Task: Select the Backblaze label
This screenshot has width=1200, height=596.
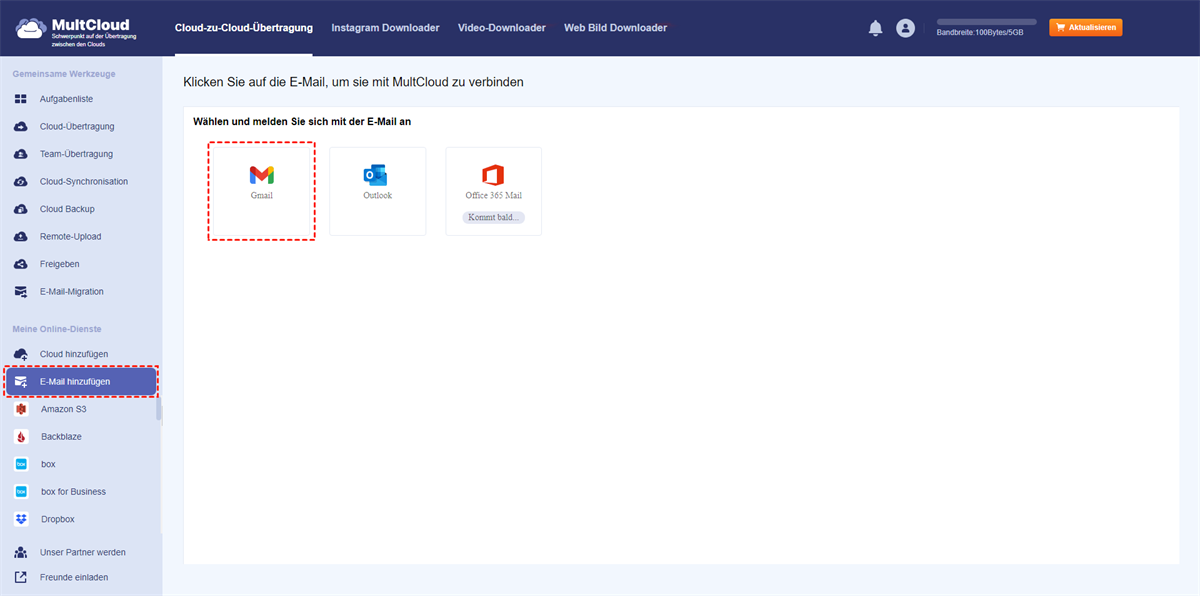Action: click(60, 437)
